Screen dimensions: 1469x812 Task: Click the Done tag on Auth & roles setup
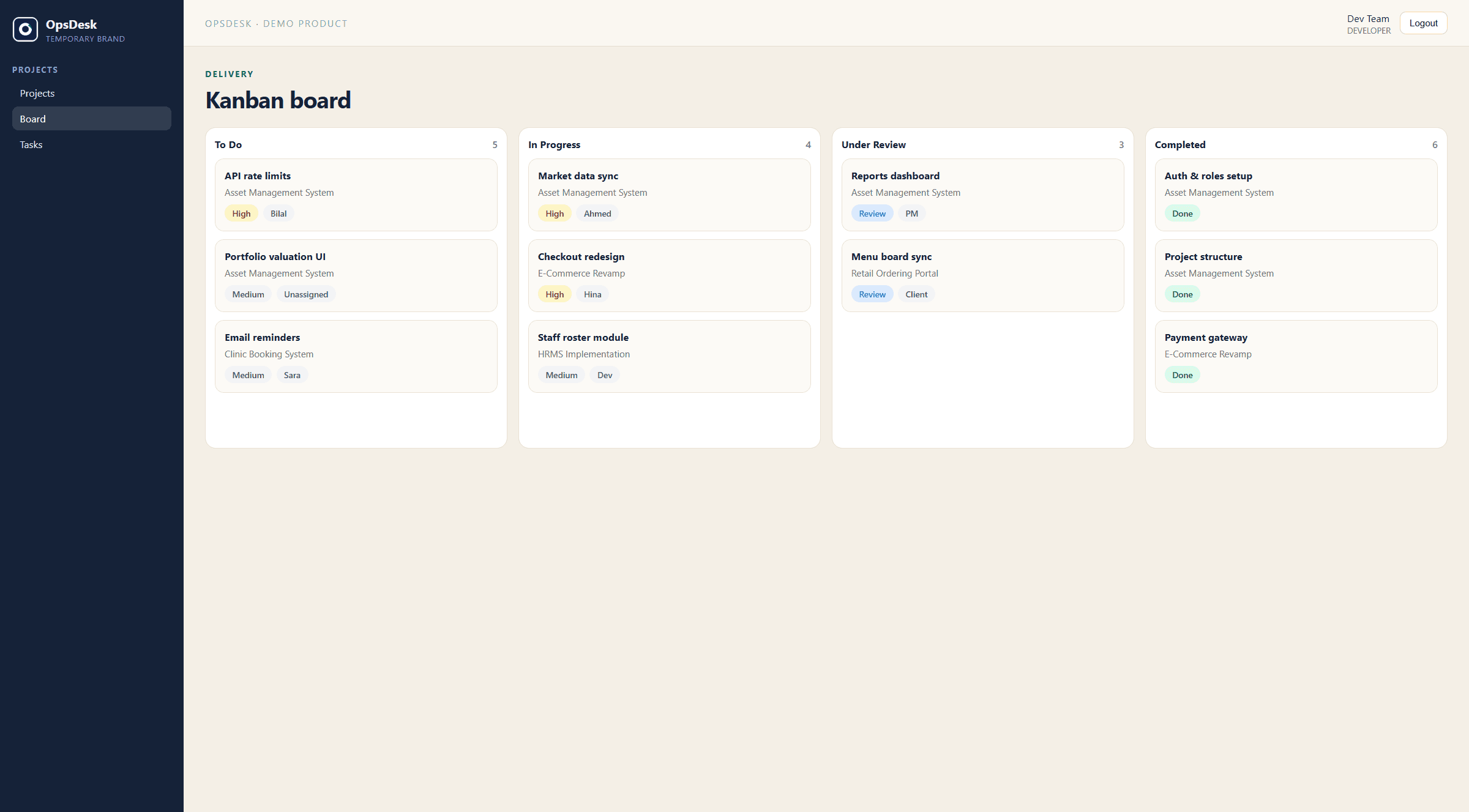coord(1183,214)
